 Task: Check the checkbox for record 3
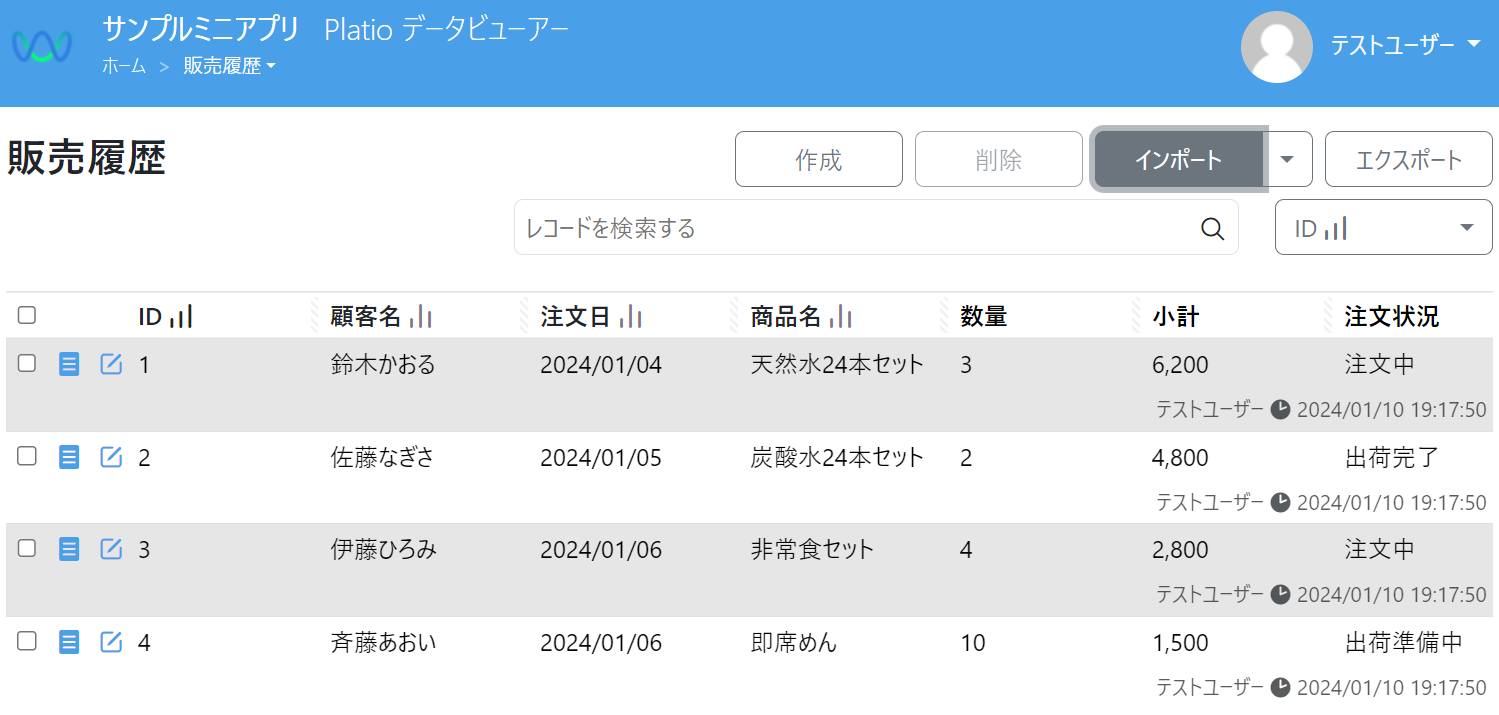[x=27, y=548]
